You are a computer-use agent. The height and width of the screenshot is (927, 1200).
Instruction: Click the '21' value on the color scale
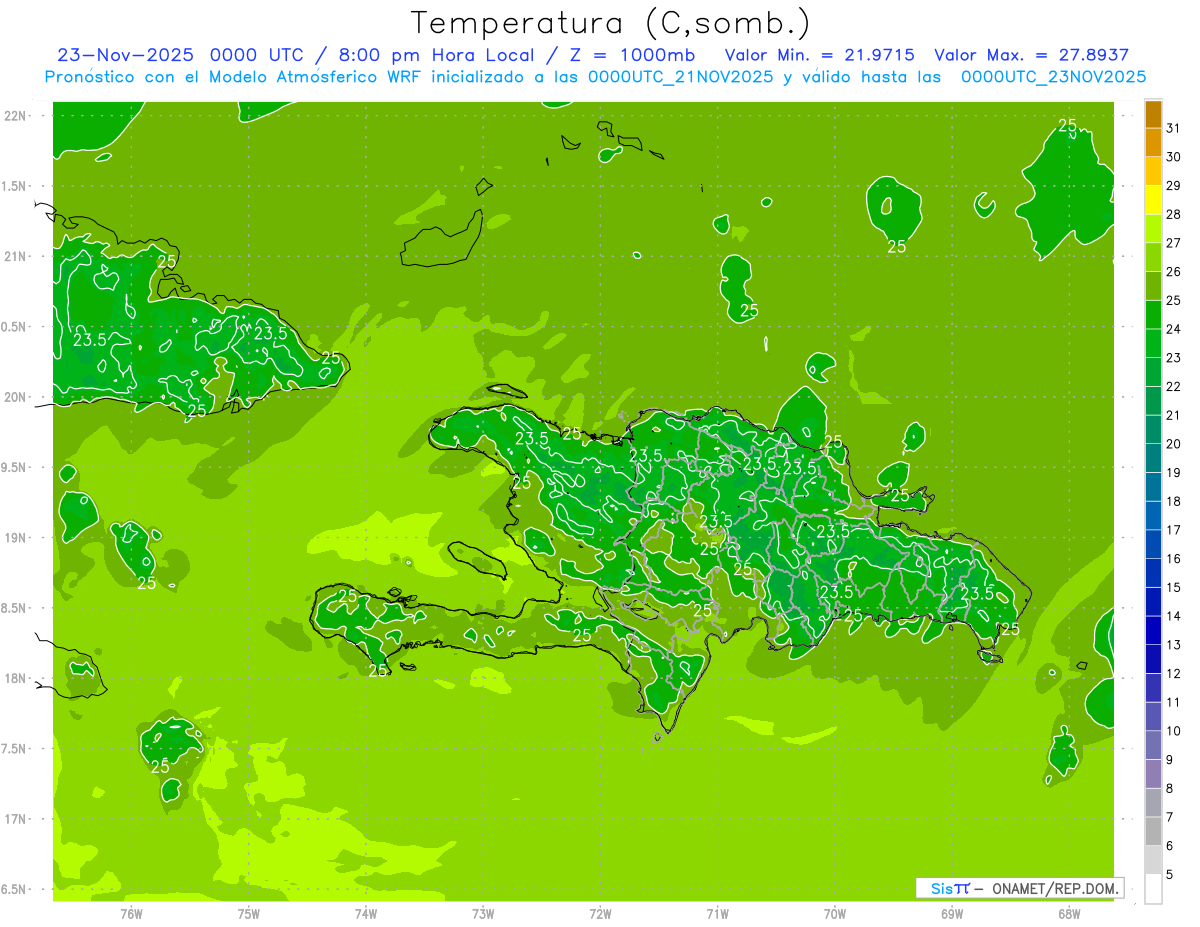pos(1173,415)
